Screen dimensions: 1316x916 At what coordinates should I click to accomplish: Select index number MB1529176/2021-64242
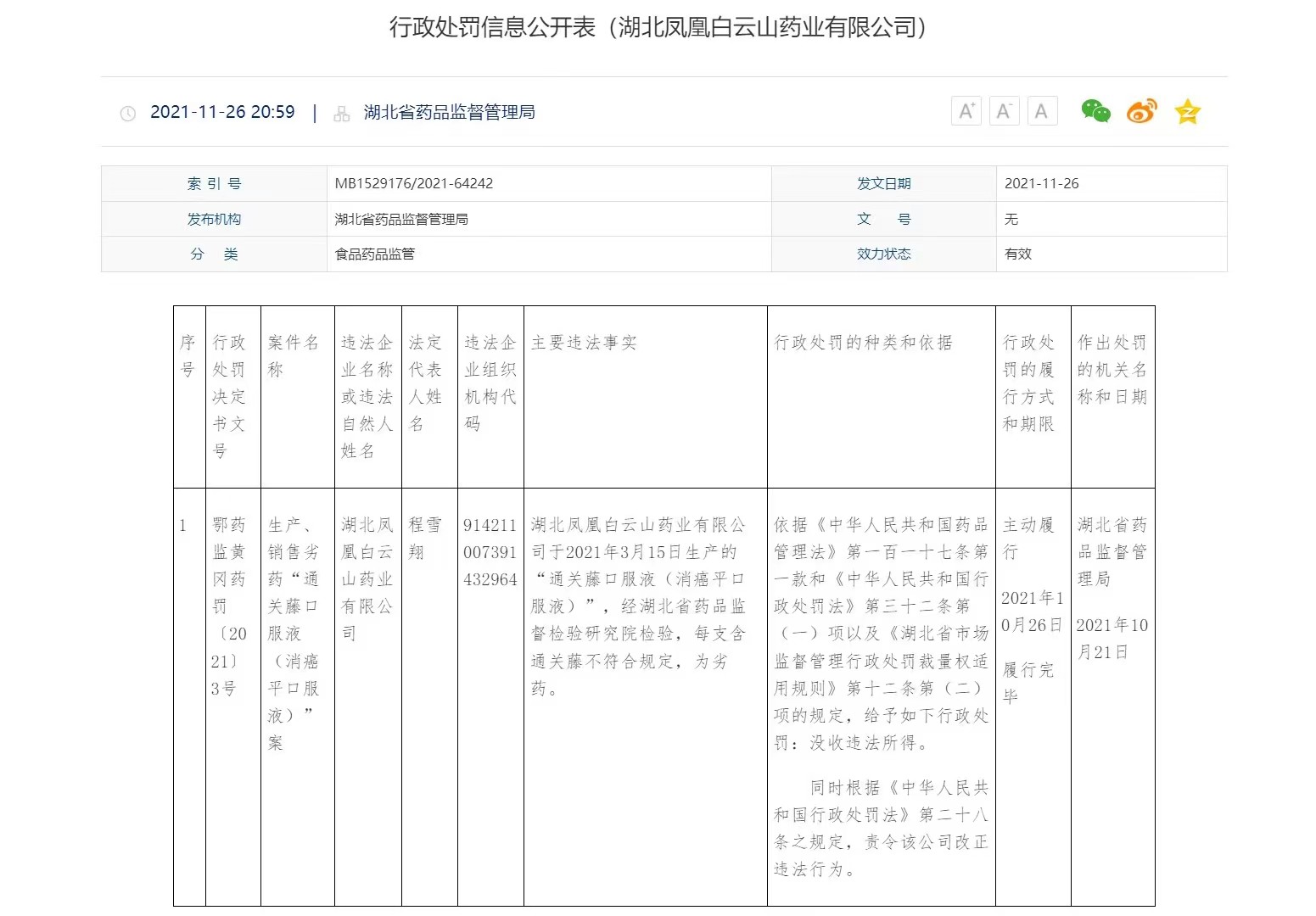click(413, 183)
